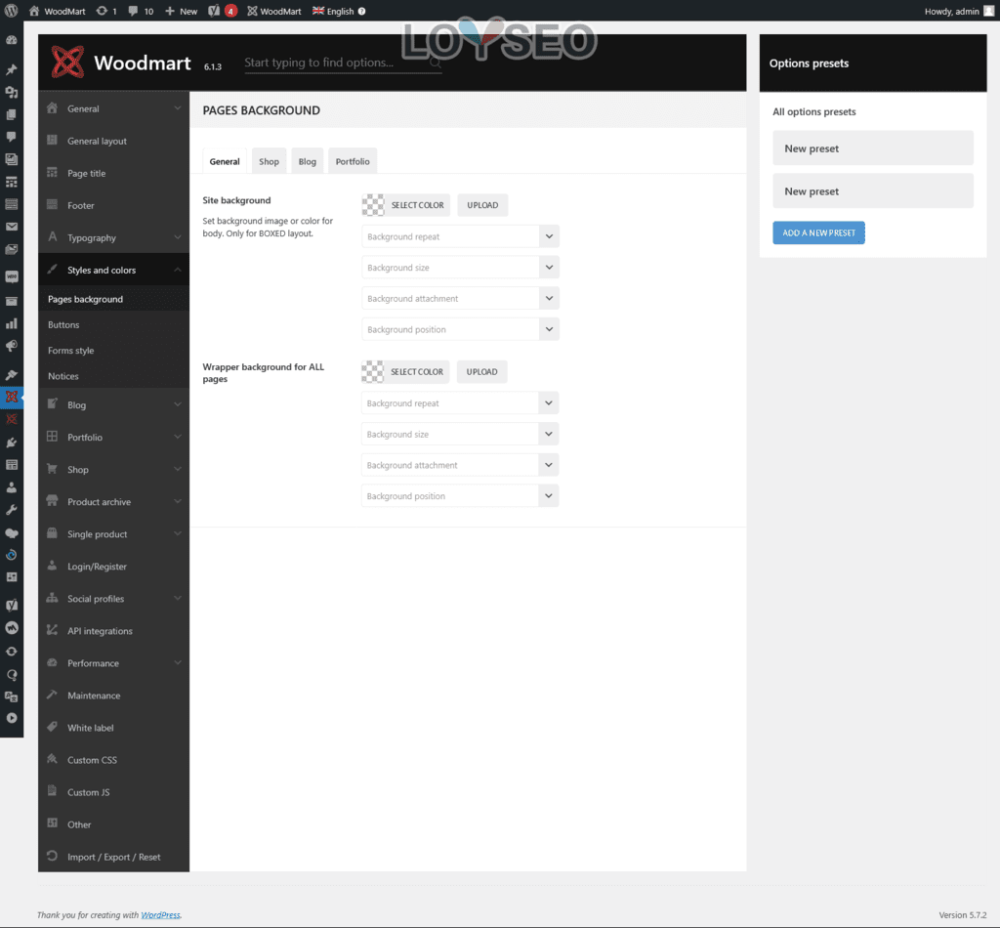Screen dimensions: 1000x928
Task: Open the WoodMart X icon in the admin bar
Action: point(252,11)
